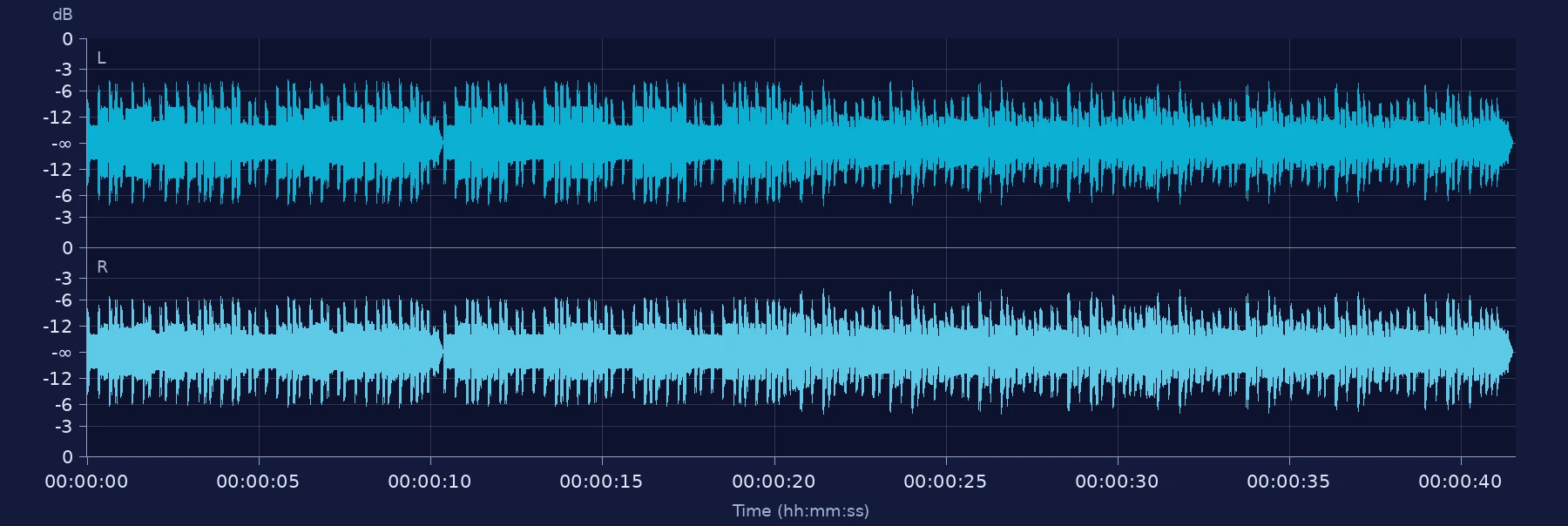Click the upper -6 dB label of left channel
Screen dimensions: 1568x526
point(64,91)
